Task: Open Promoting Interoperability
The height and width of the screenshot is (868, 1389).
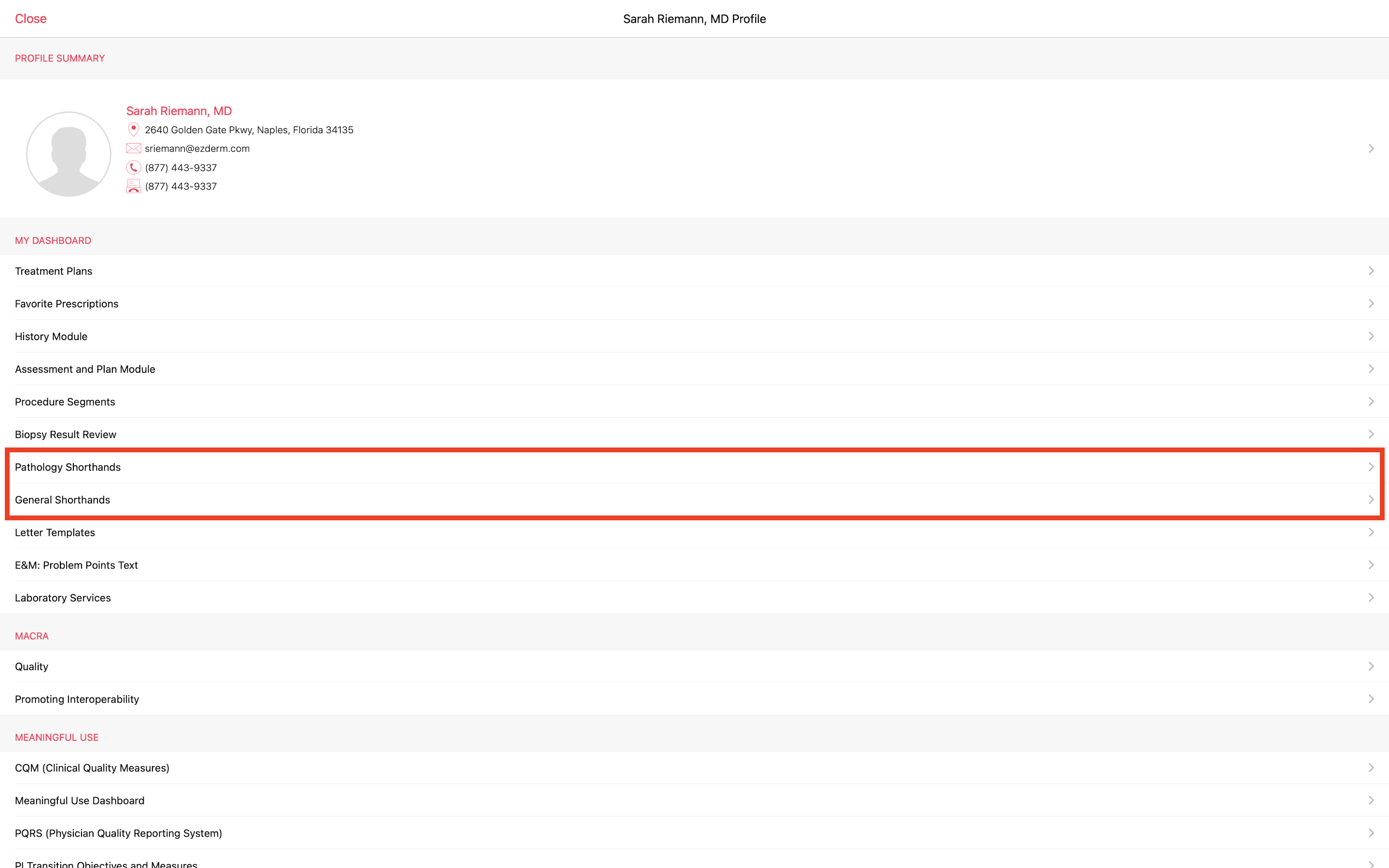Action: point(694,699)
